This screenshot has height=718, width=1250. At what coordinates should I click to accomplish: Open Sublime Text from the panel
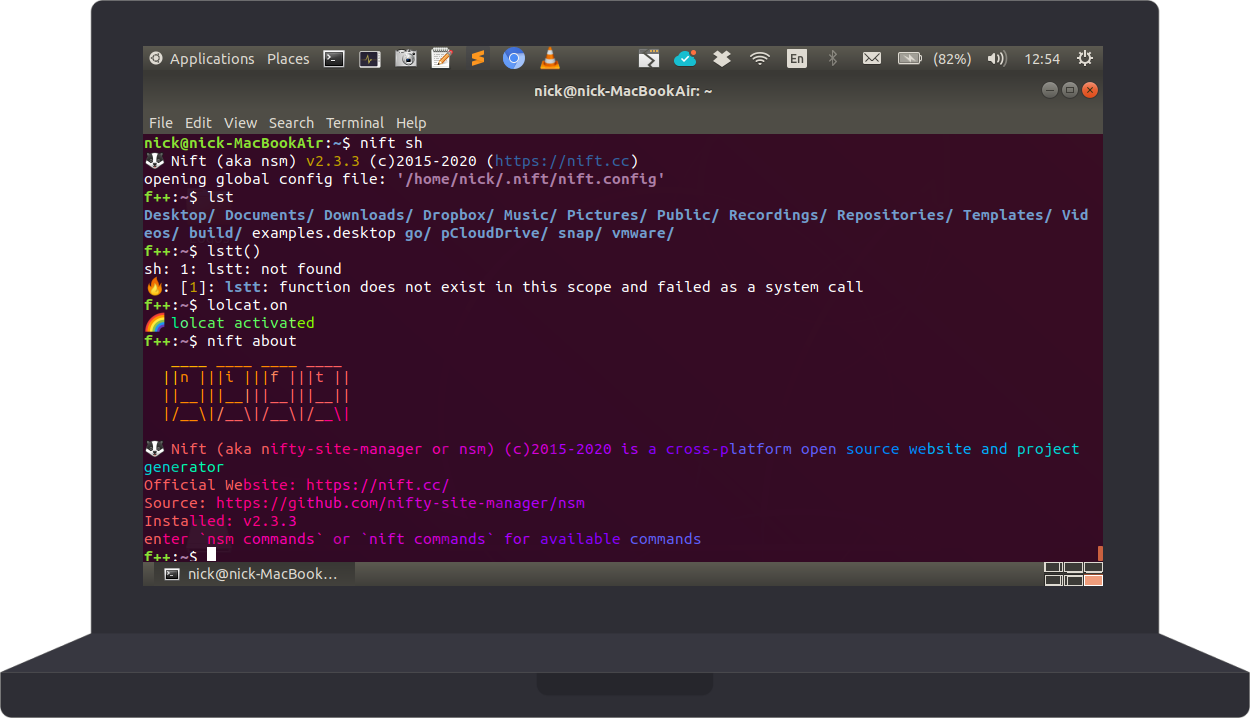(478, 59)
